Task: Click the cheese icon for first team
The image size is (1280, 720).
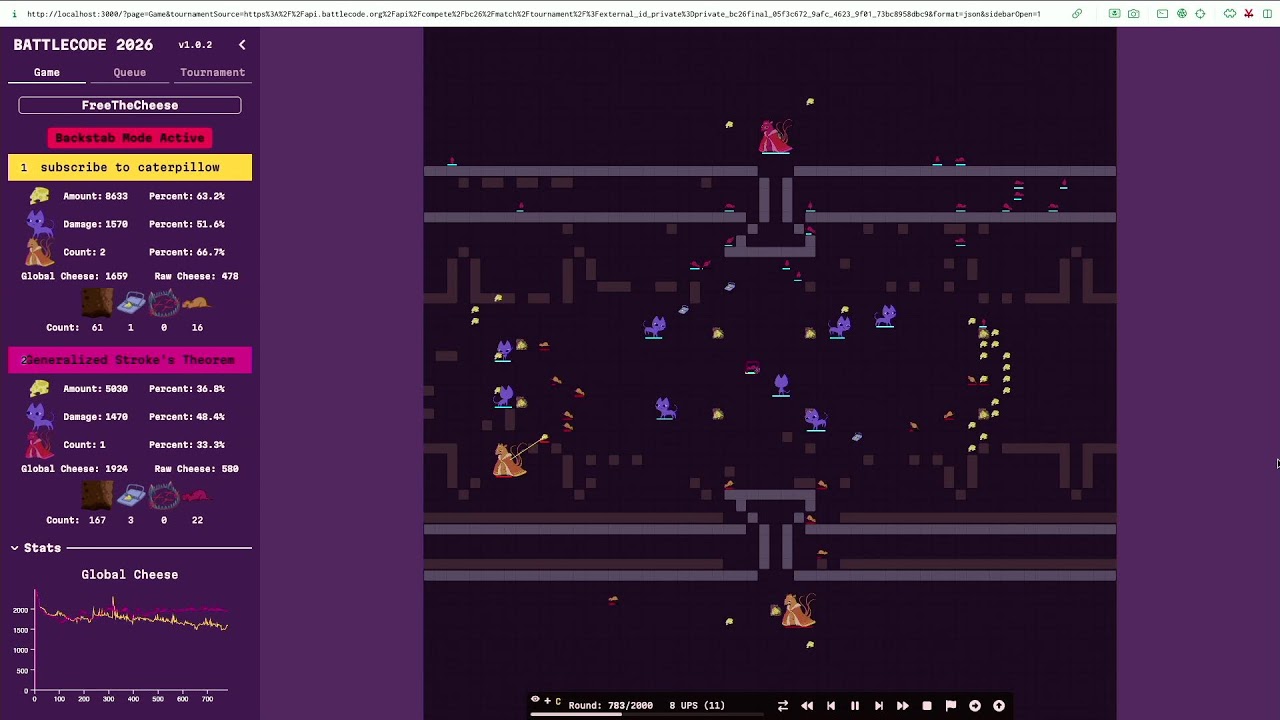Action: 39,196
